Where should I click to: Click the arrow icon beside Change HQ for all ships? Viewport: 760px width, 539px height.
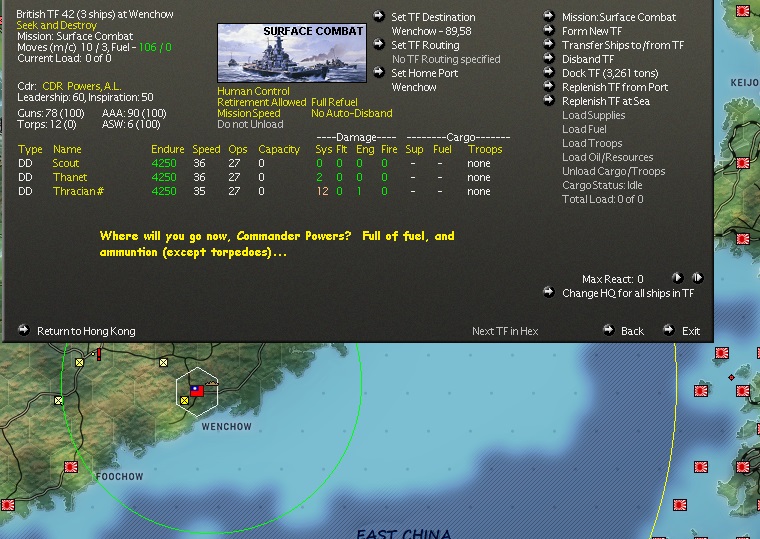coord(549,292)
